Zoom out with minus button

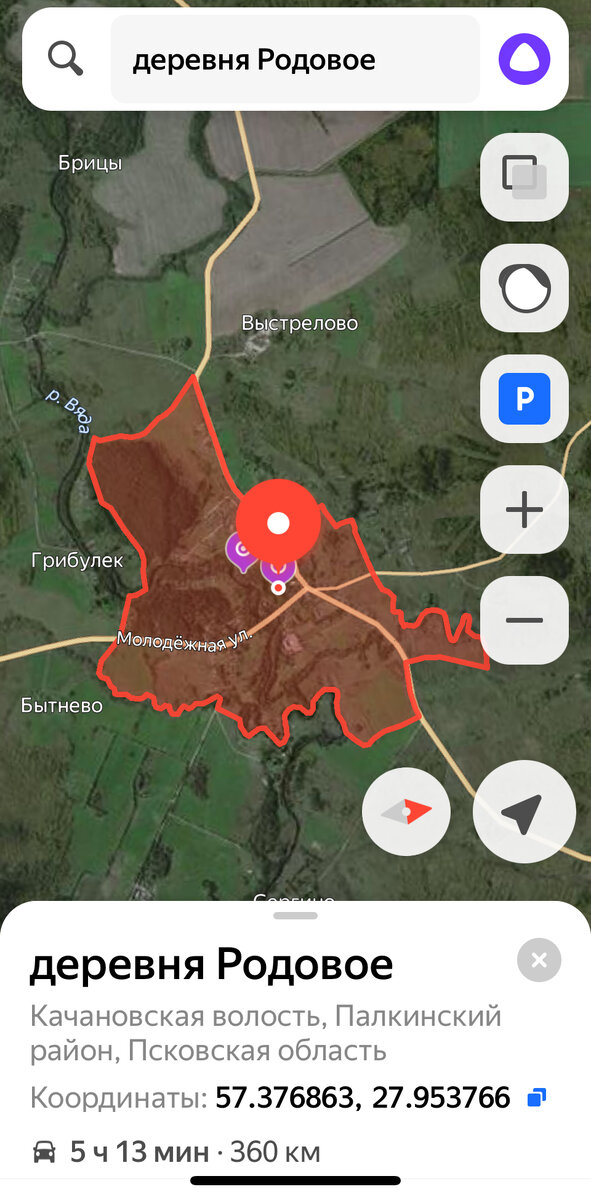524,621
